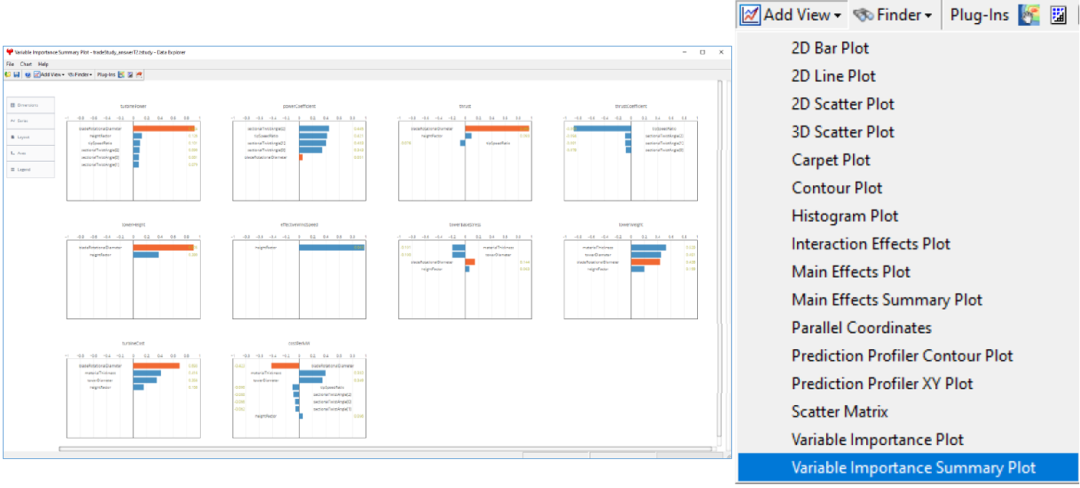Image resolution: width=1080 pixels, height=488 pixels.
Task: Click orange bladeRotationalDiameter bar in turbinePower chart
Action: [x=163, y=128]
